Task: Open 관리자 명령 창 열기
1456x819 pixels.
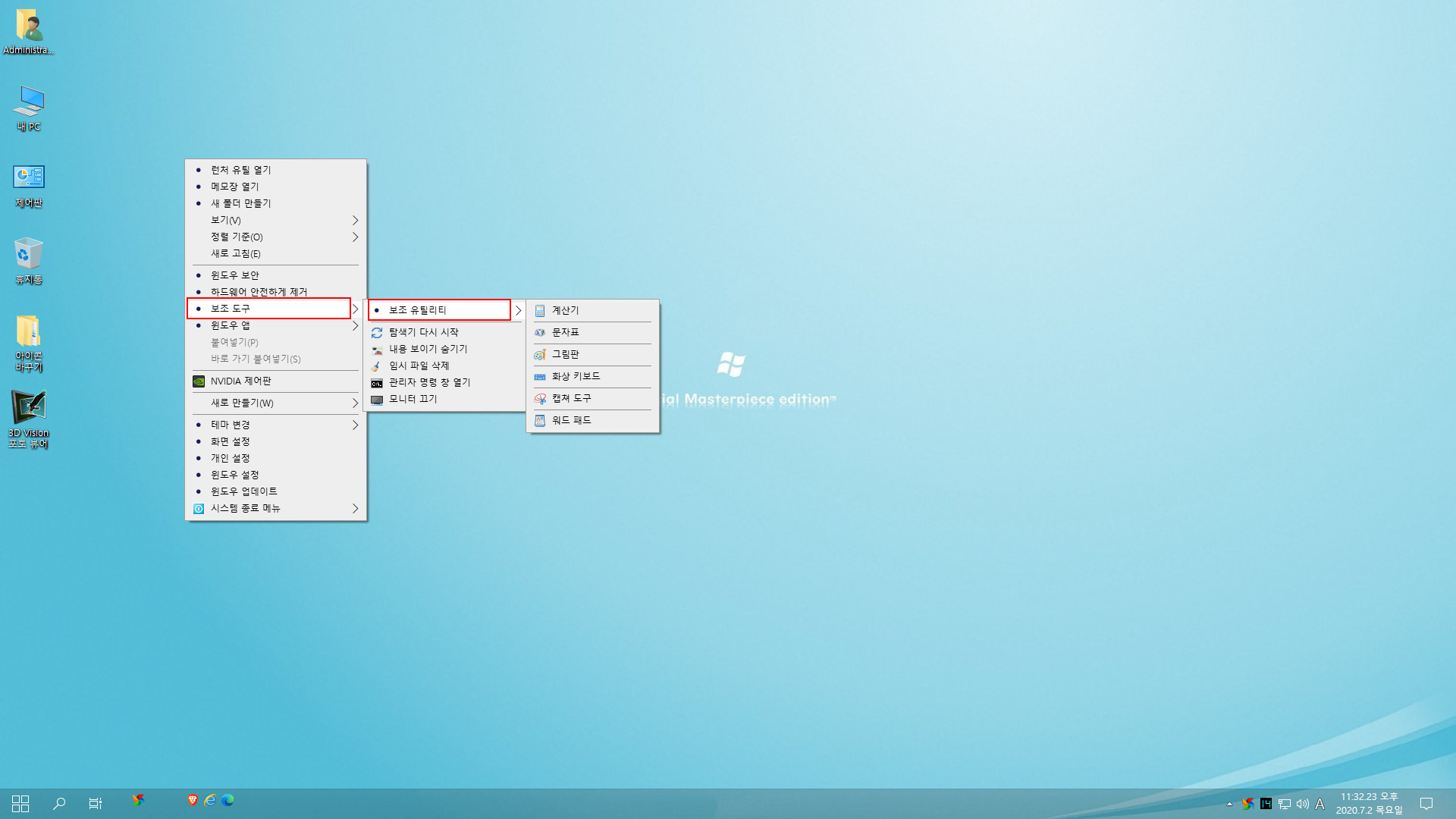Action: pos(445,382)
